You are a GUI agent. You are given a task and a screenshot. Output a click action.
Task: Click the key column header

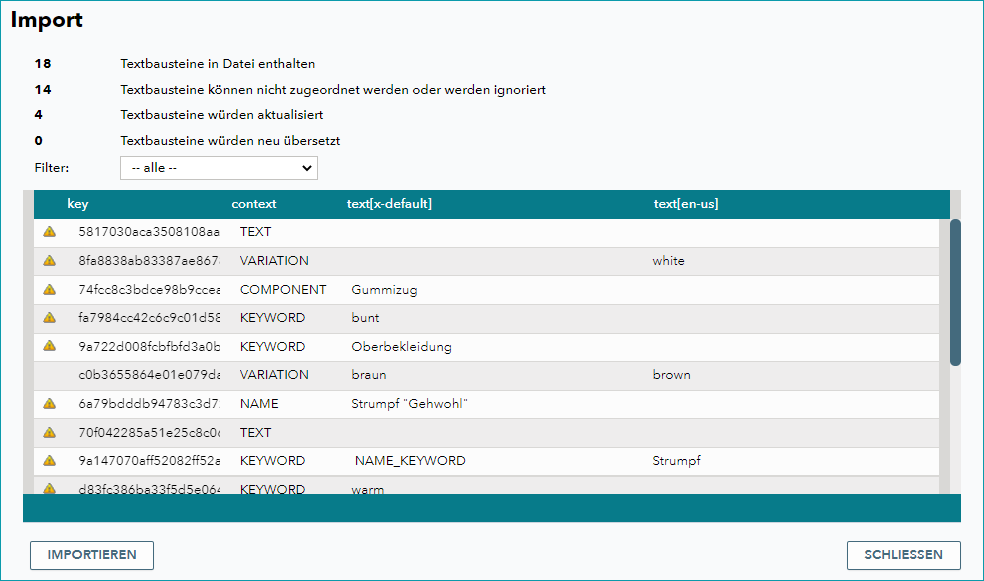(x=78, y=204)
